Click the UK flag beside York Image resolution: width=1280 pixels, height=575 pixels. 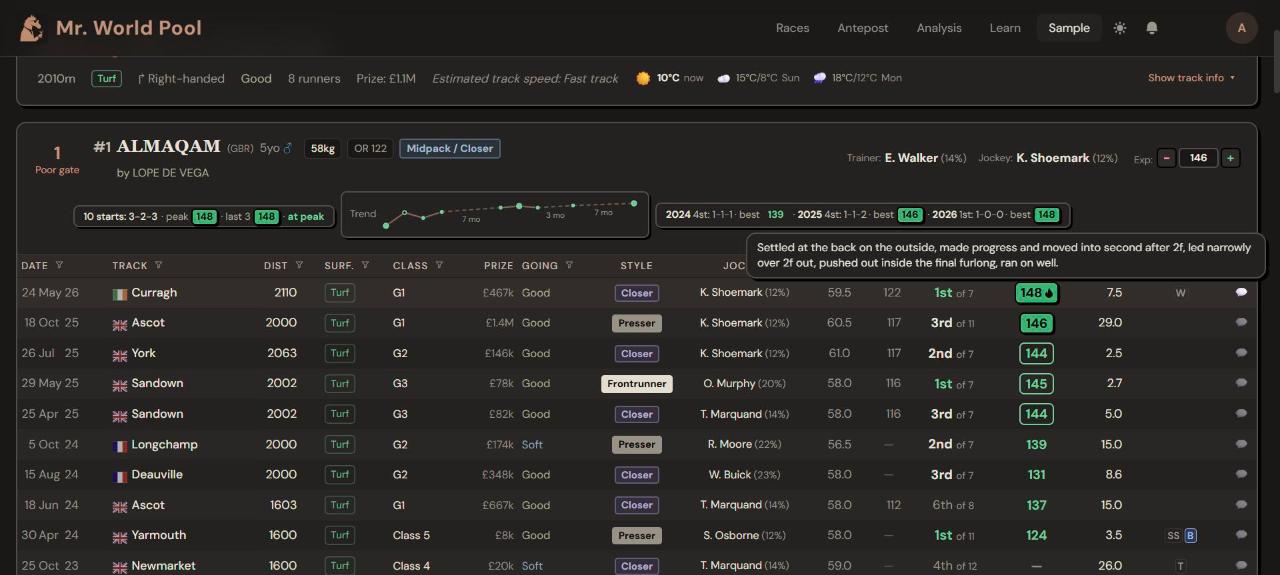click(x=120, y=354)
